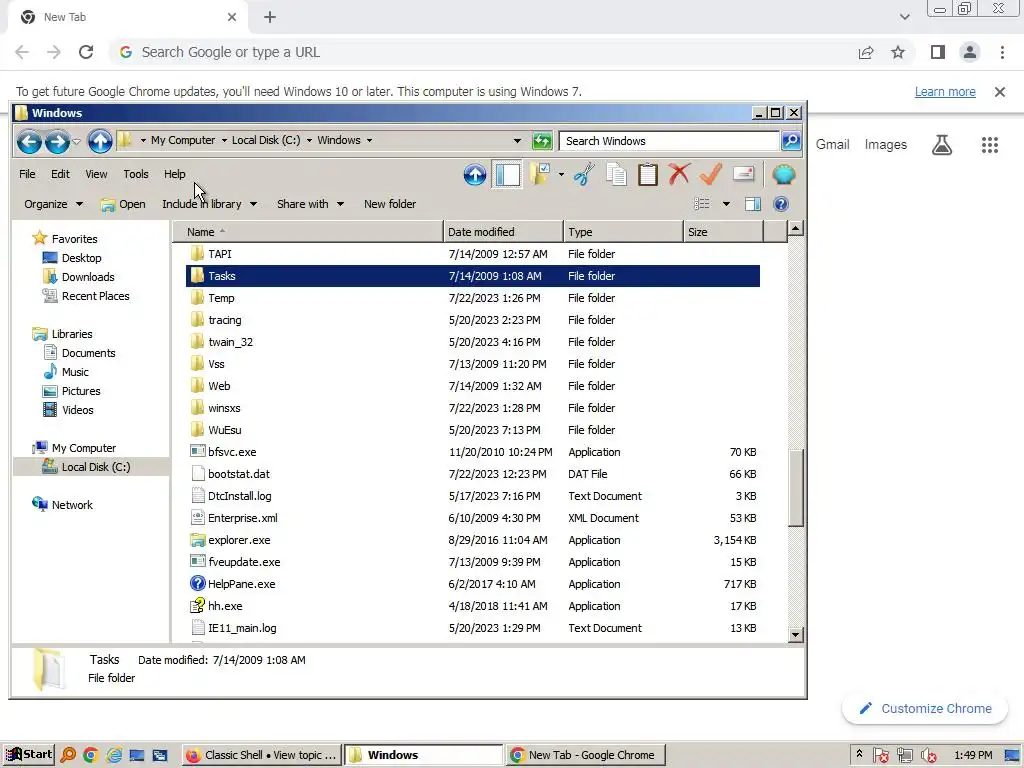Sort by Name column header
The height and width of the screenshot is (768, 1024).
tap(308, 232)
